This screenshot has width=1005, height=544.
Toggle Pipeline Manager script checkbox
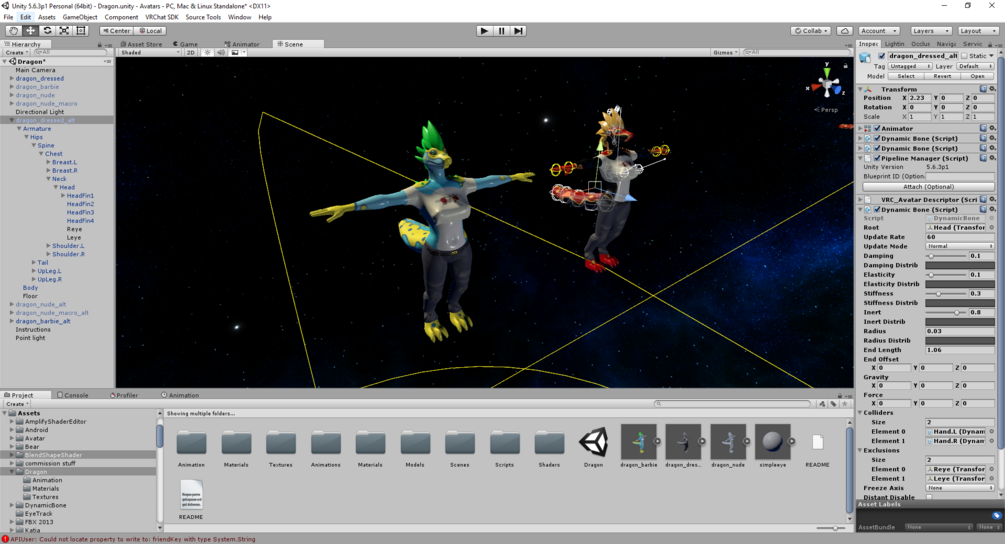coord(877,158)
